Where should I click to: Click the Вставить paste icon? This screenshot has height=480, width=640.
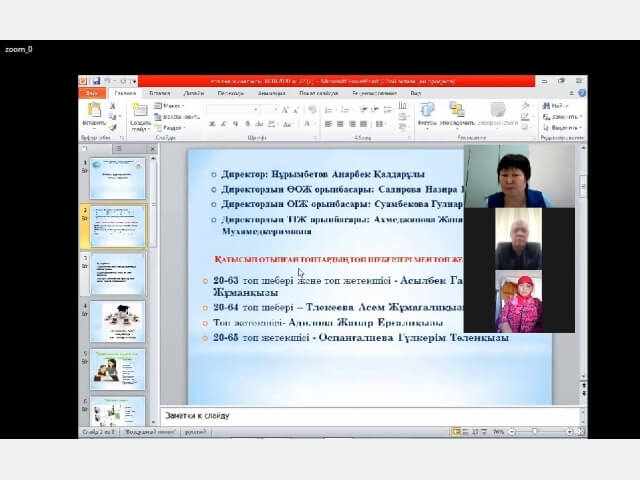pos(94,110)
